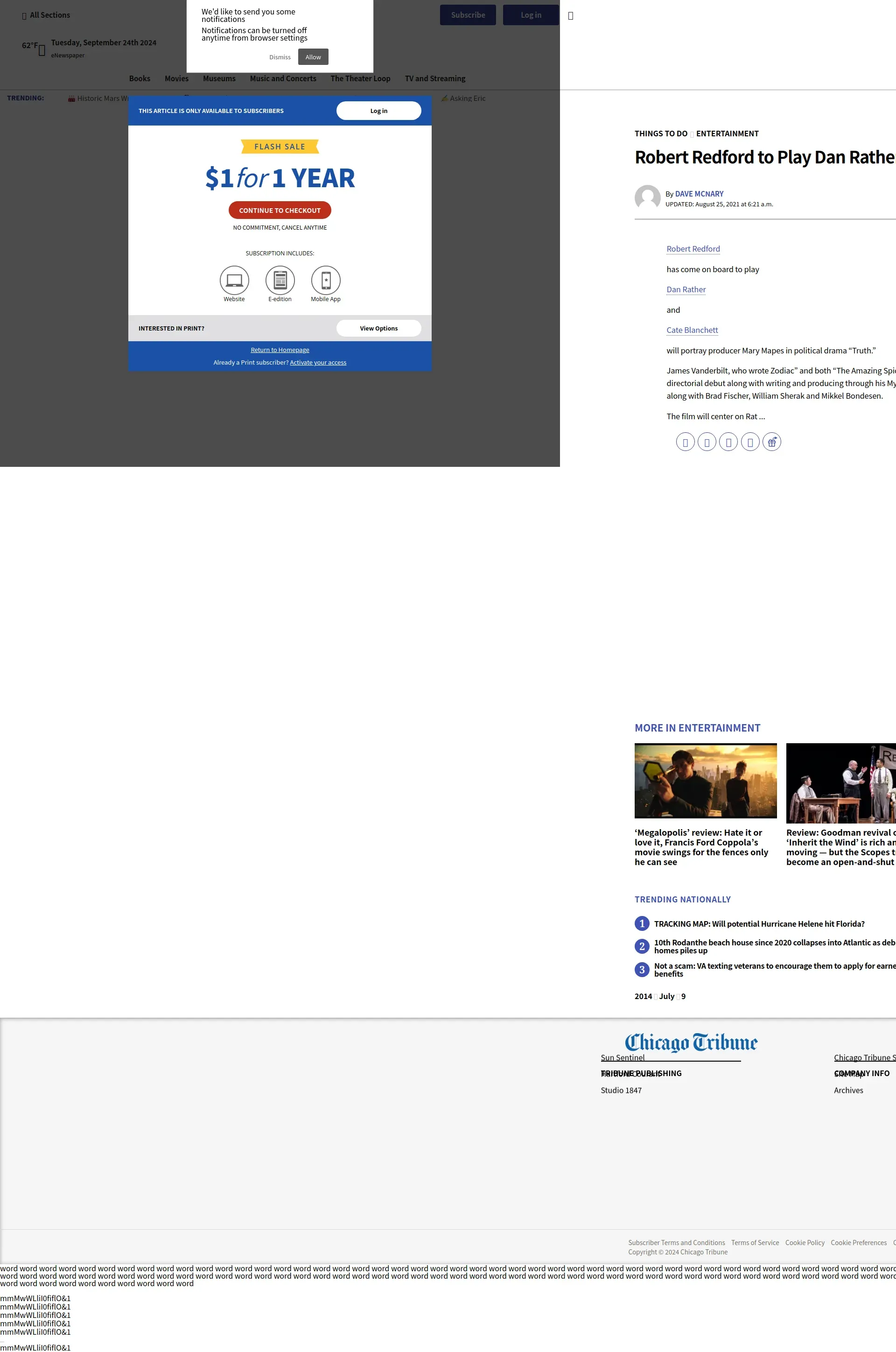Open Cookie Policy link

(805, 1243)
